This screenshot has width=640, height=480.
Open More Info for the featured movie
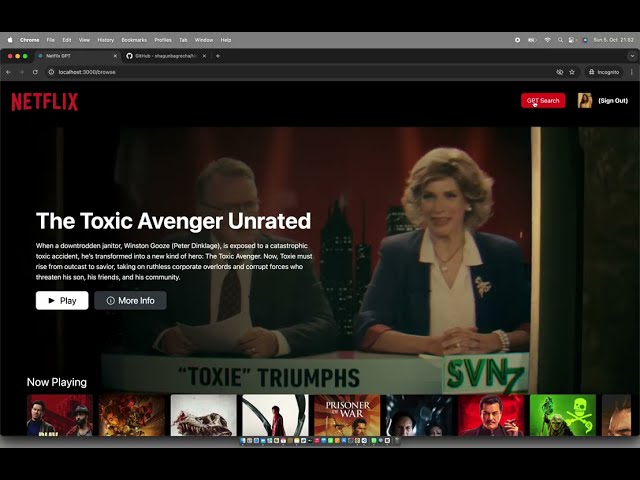tap(130, 300)
